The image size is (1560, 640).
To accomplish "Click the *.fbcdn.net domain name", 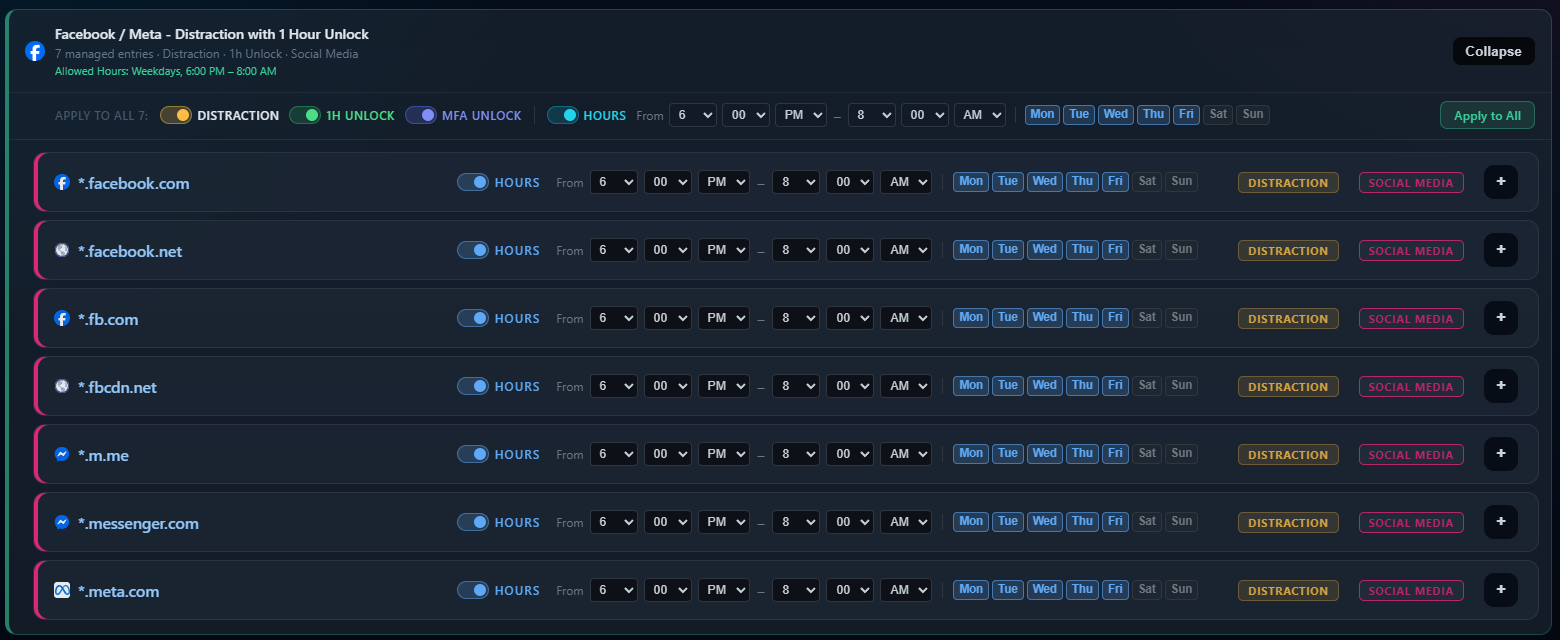I will 117,387.
